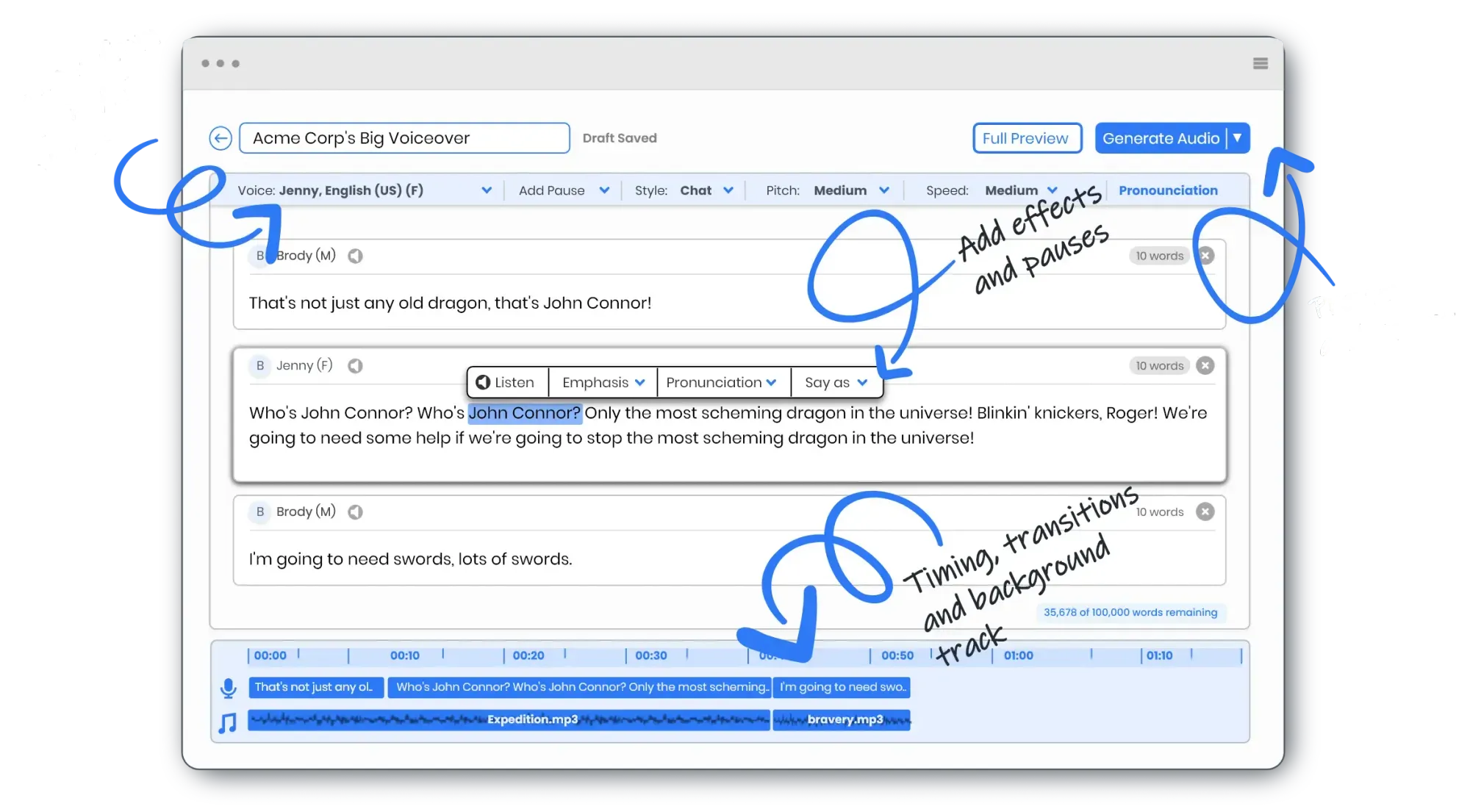Image resolution: width=1470 pixels, height=812 pixels.
Task: Click the Generate Audio dropdown arrow
Action: (1237, 138)
